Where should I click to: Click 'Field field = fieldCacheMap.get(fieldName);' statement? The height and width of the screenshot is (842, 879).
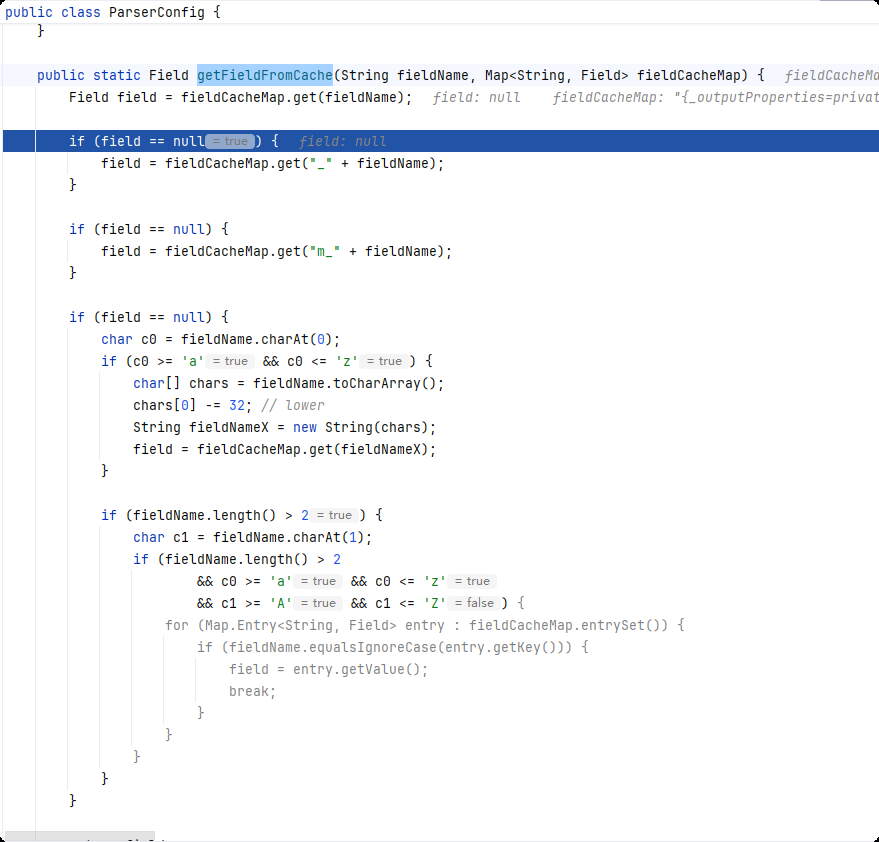click(x=240, y=97)
